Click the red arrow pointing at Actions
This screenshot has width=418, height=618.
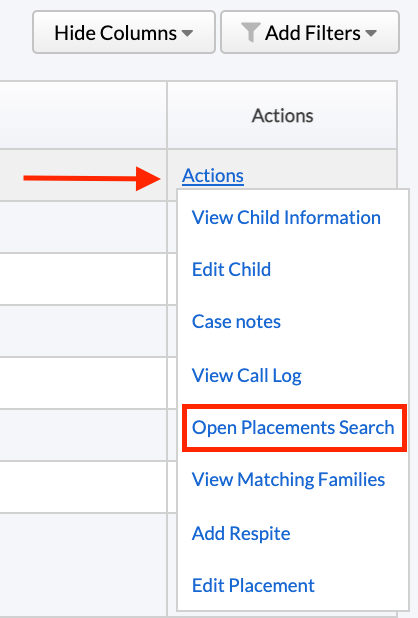coord(92,179)
